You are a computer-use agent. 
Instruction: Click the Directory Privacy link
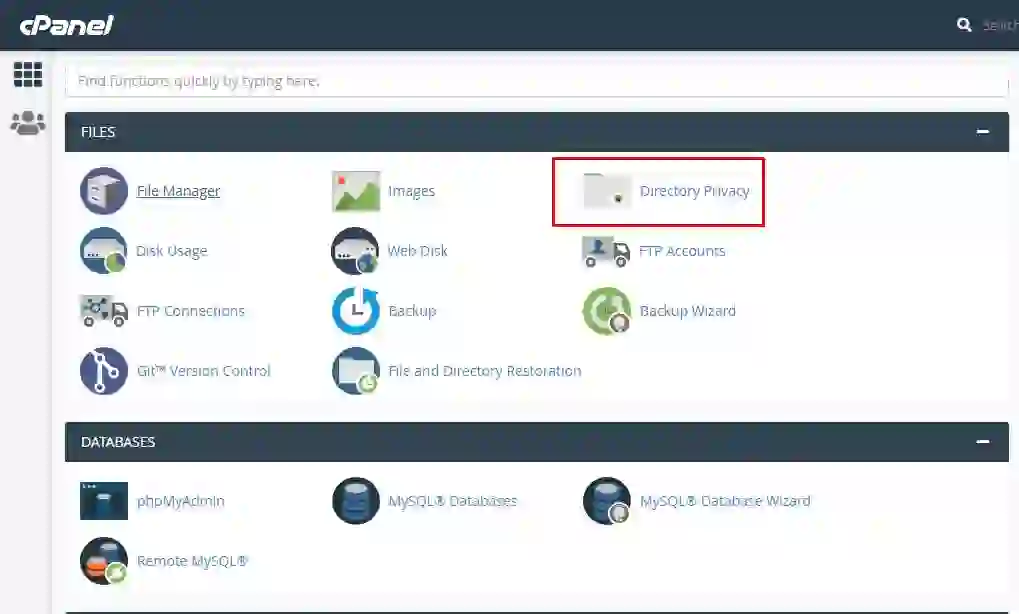click(x=695, y=191)
